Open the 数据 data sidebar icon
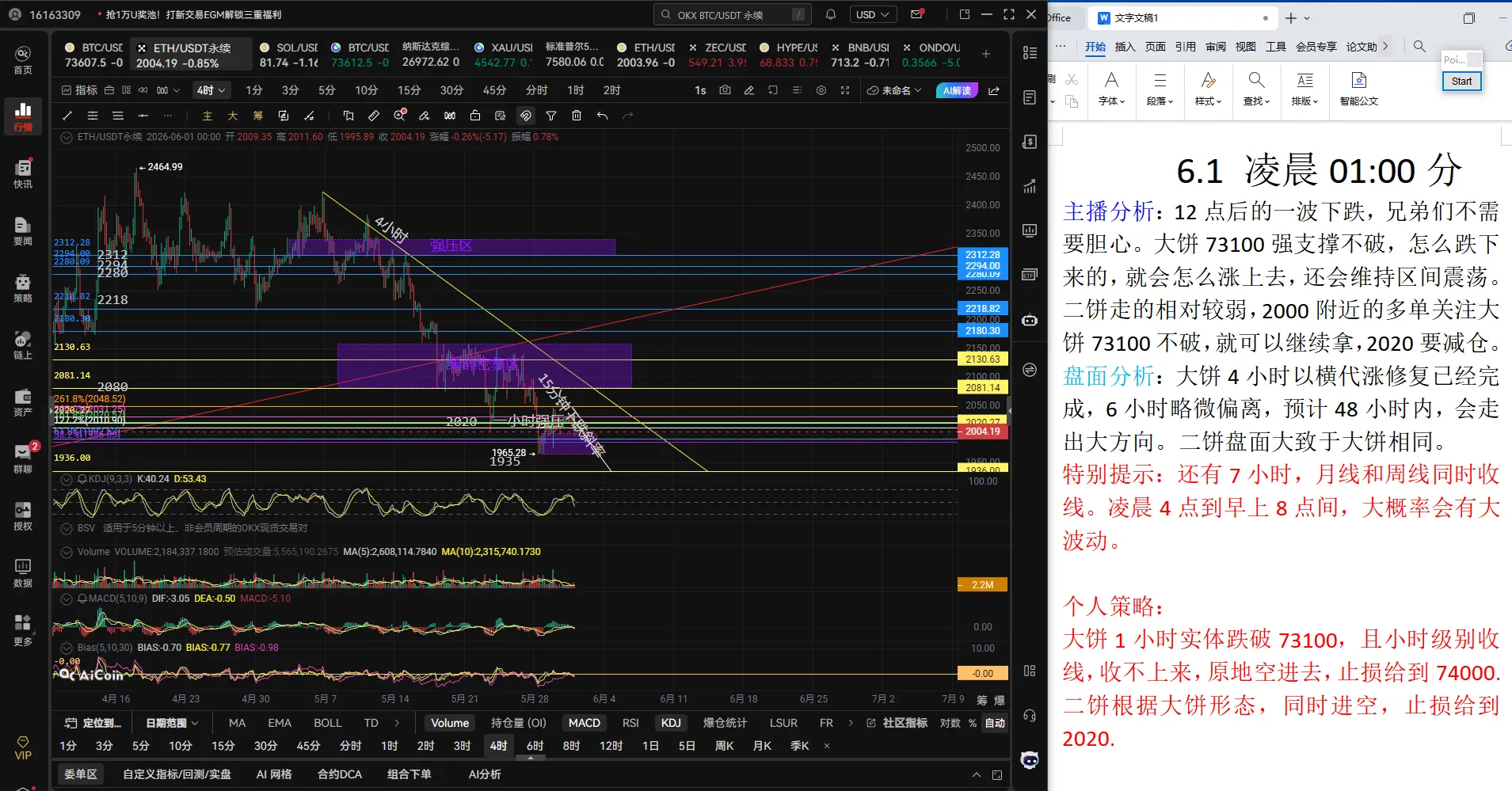The image size is (1512, 791). click(23, 572)
